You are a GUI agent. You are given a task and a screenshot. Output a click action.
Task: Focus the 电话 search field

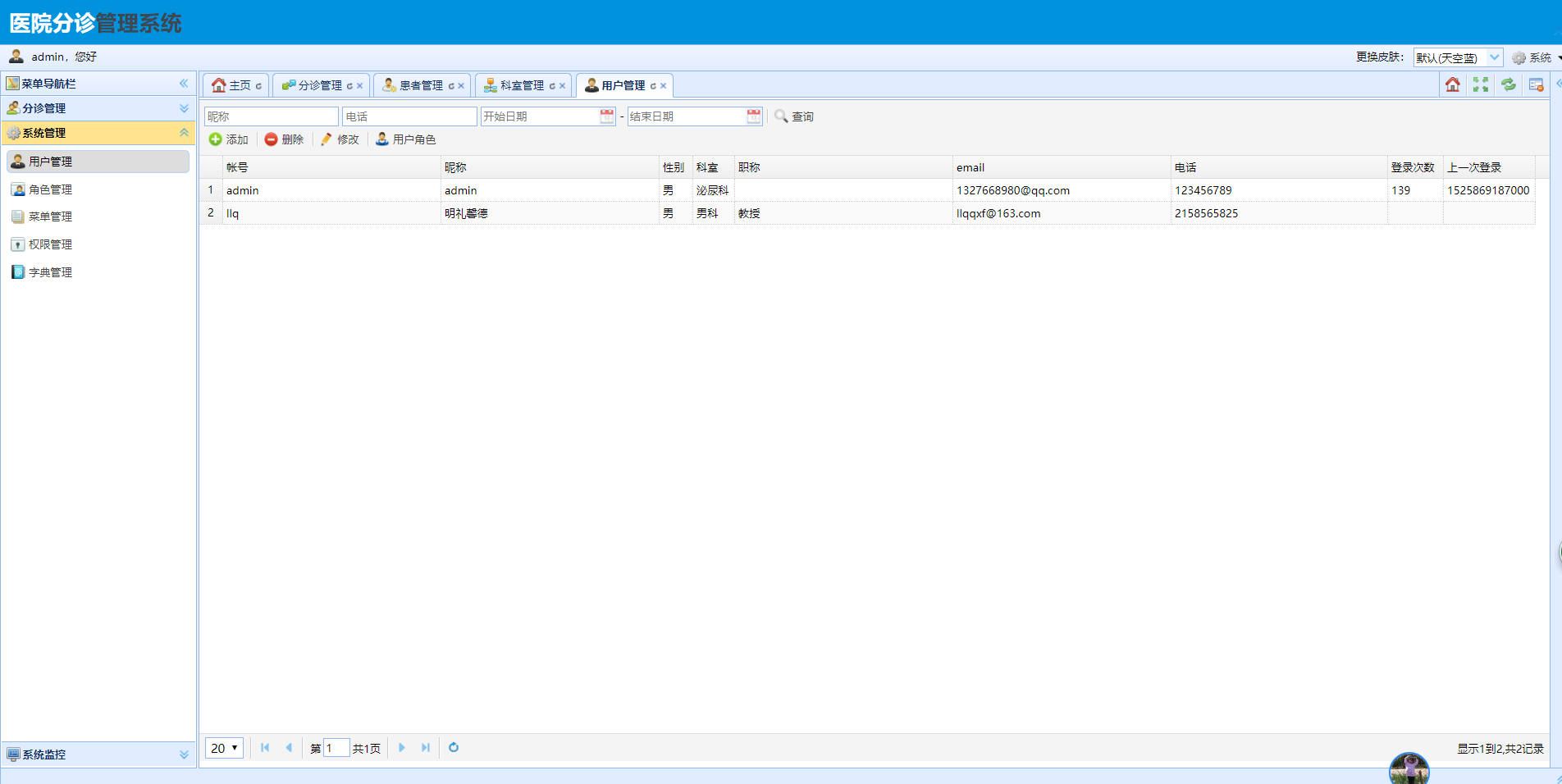(x=409, y=116)
